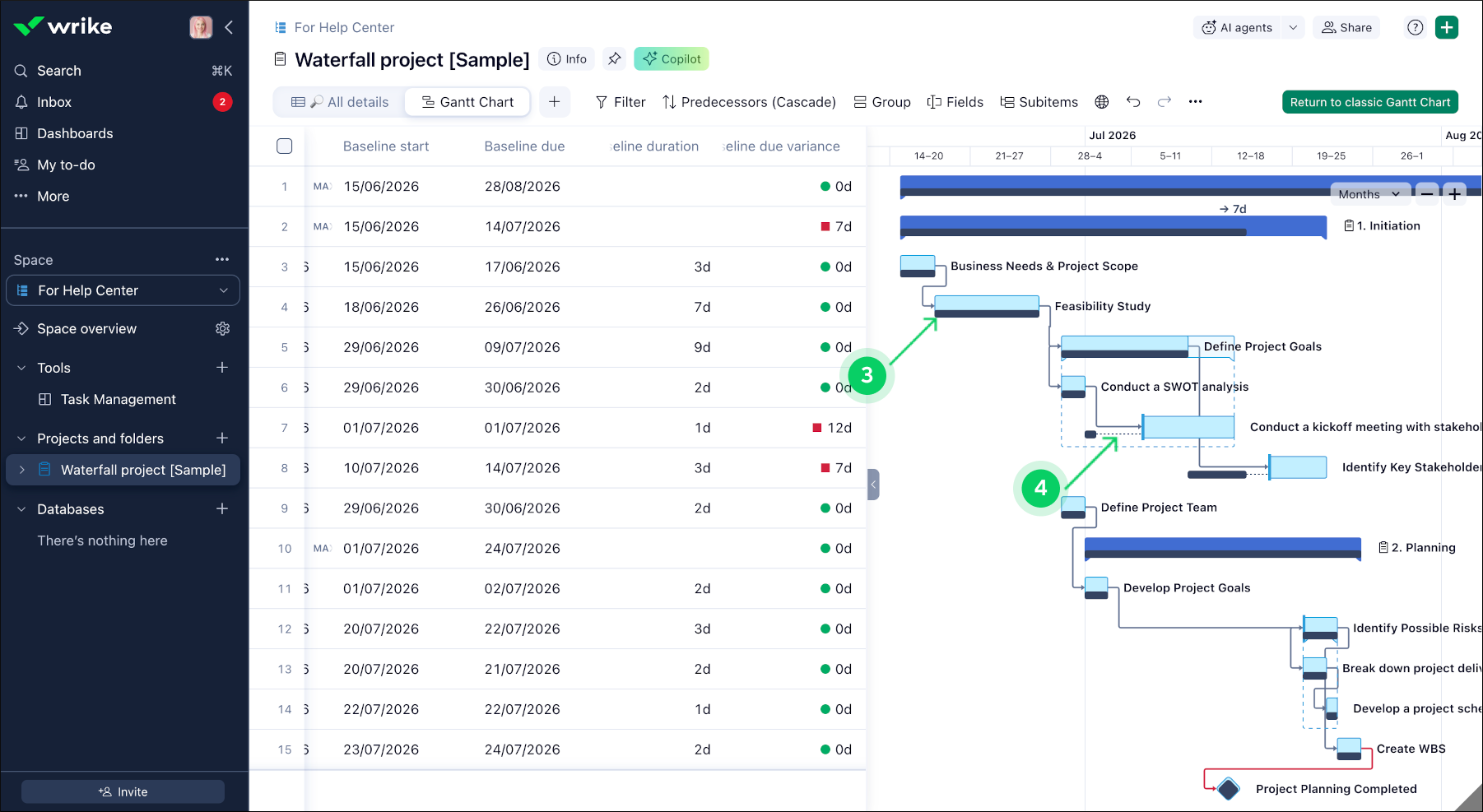Add a new view tab

(x=555, y=102)
